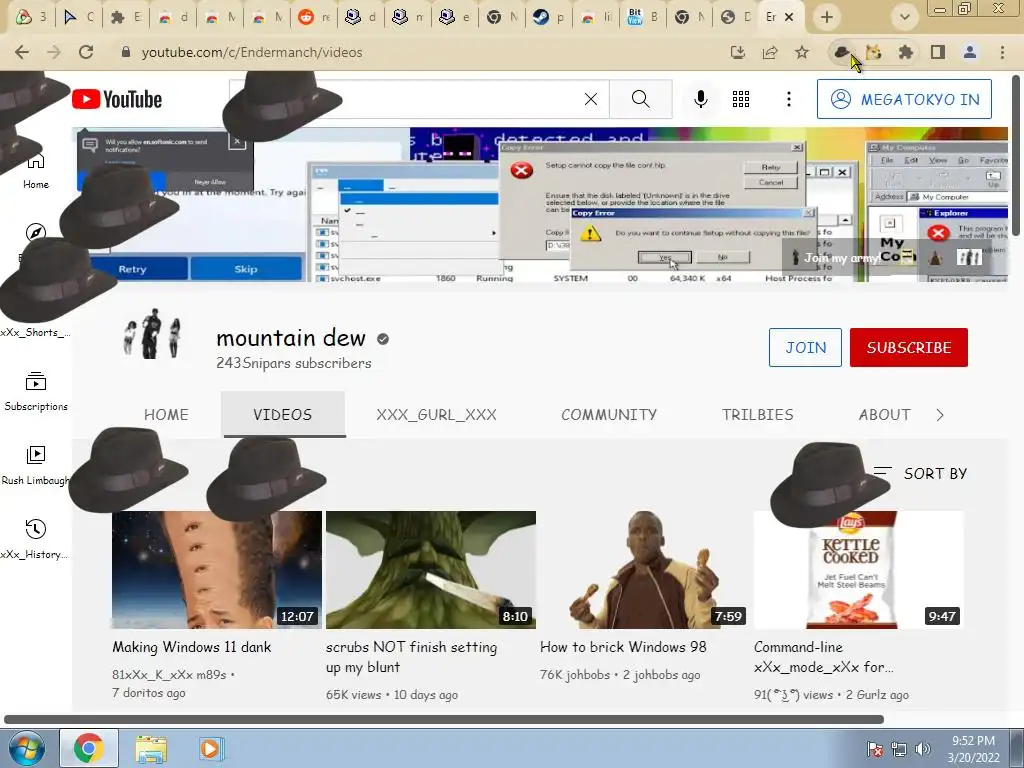Open the tab search dropdown arrow

pos(904,17)
